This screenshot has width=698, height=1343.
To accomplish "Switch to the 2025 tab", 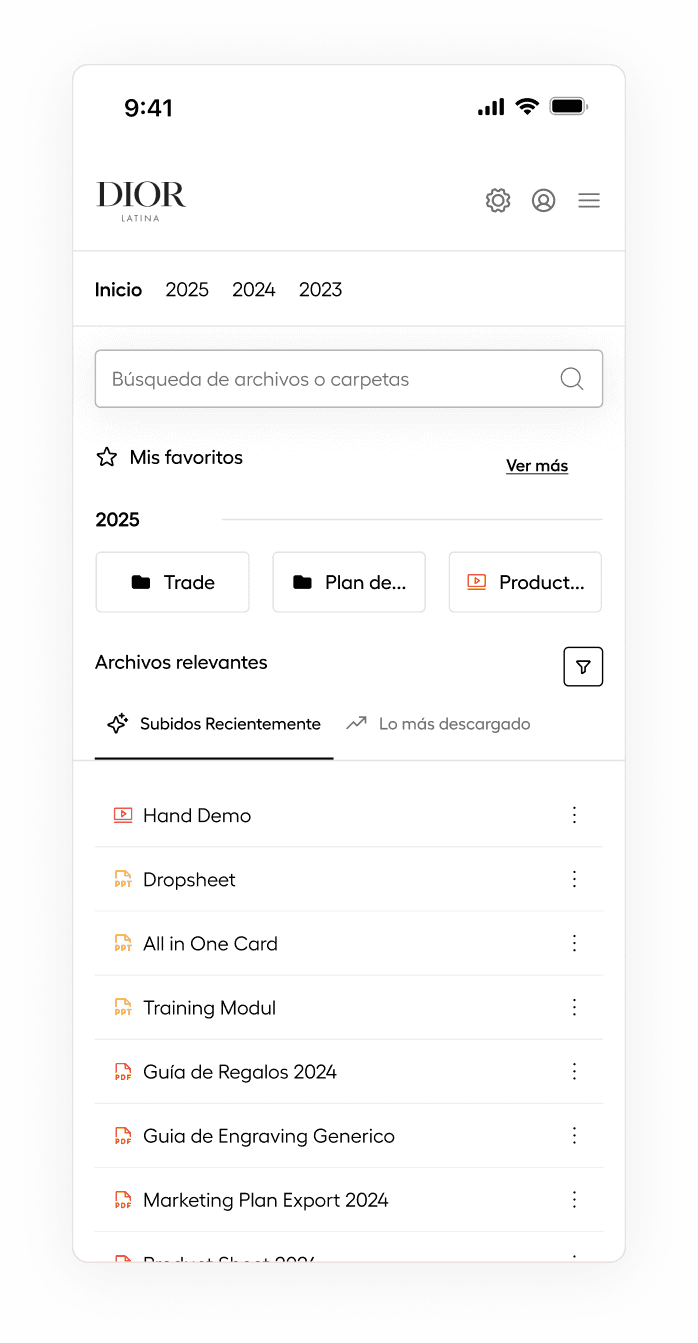I will (x=187, y=290).
